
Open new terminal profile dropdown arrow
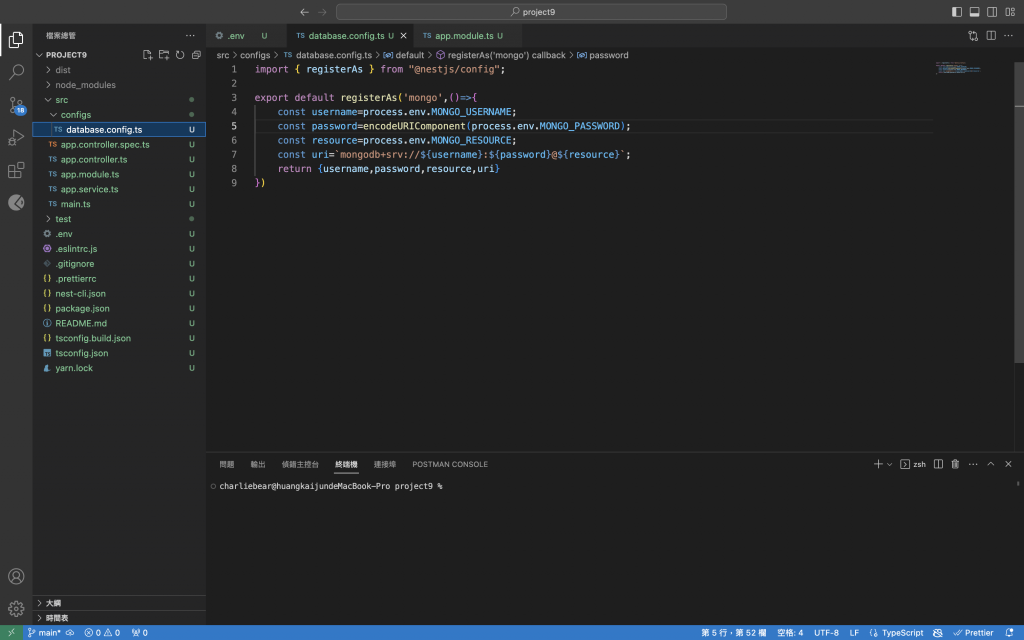[889, 464]
